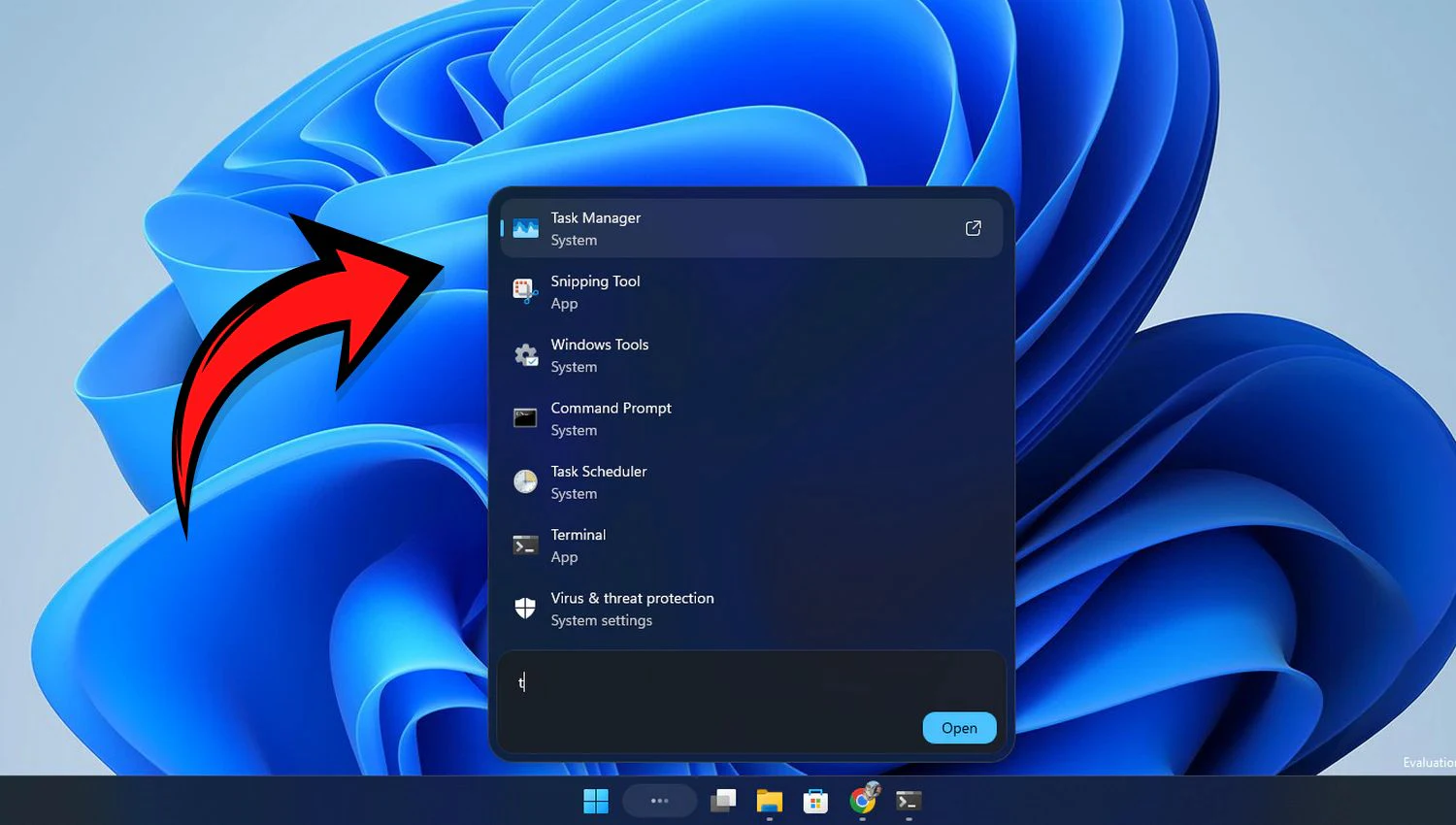Click the Windows Tools gear icon
Image resolution: width=1456 pixels, height=825 pixels.
[525, 355]
